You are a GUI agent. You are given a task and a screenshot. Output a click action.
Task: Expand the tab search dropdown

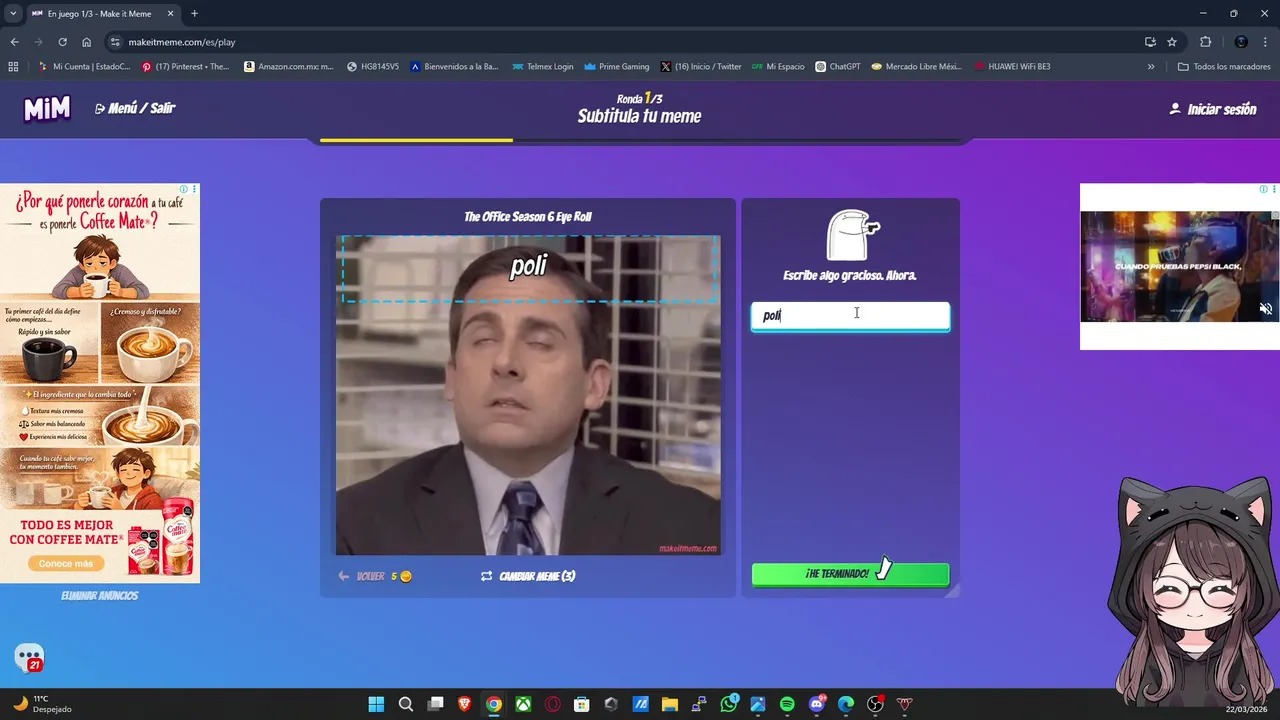(13, 14)
